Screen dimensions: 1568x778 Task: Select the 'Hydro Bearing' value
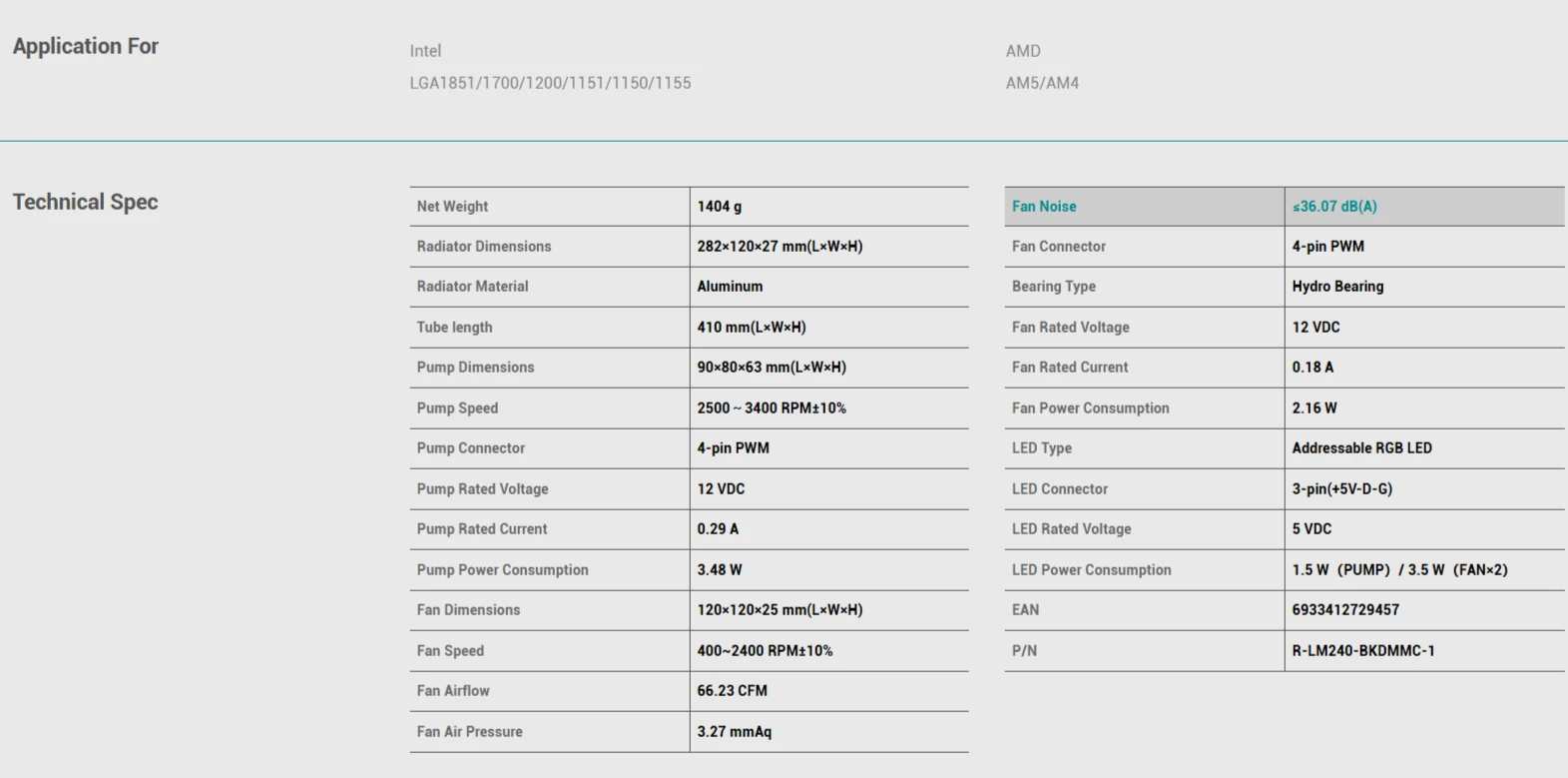point(1337,287)
